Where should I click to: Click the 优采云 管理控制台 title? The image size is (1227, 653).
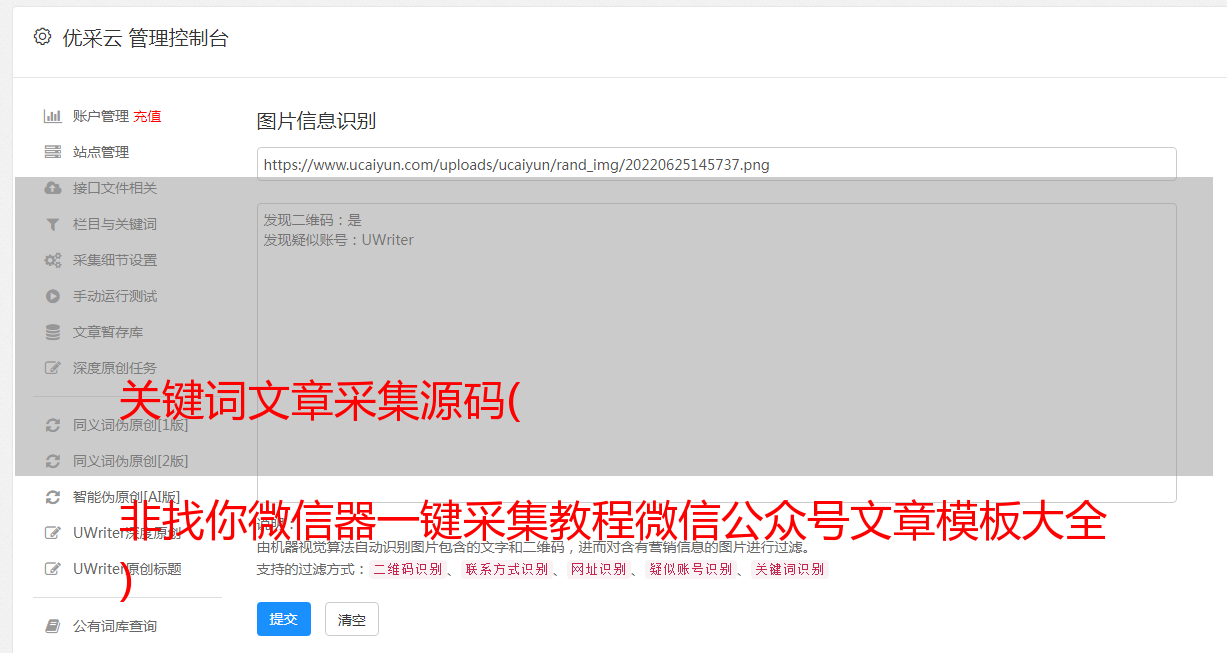pyautogui.click(x=145, y=38)
